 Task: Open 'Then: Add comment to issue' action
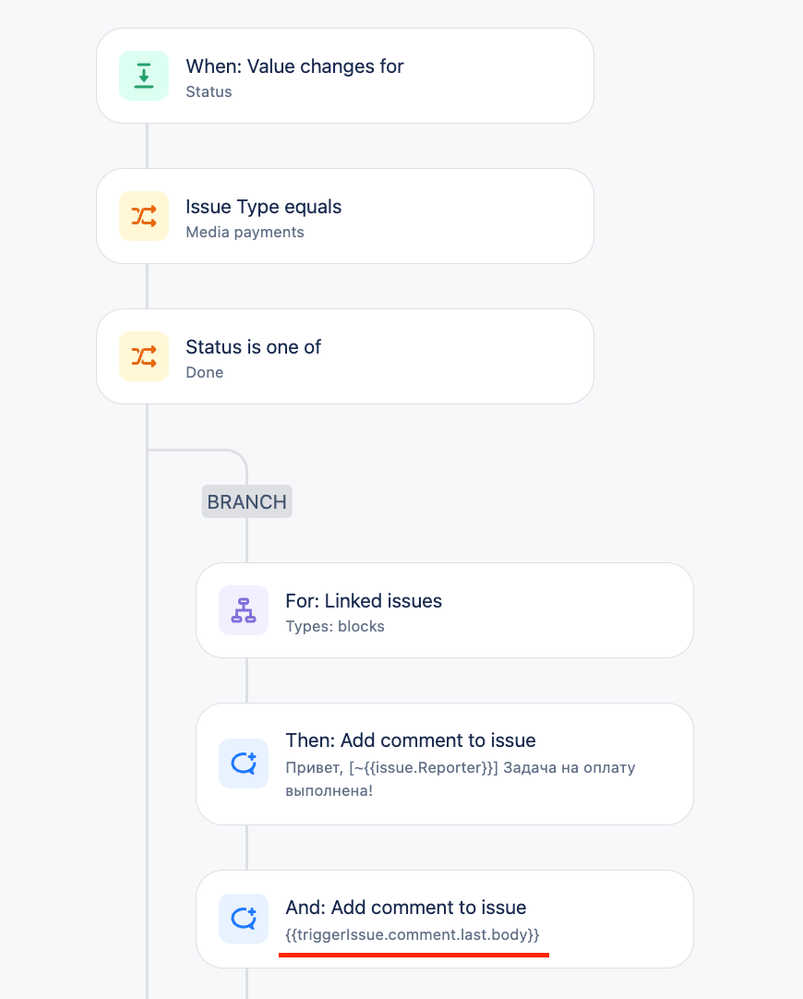click(x=445, y=764)
